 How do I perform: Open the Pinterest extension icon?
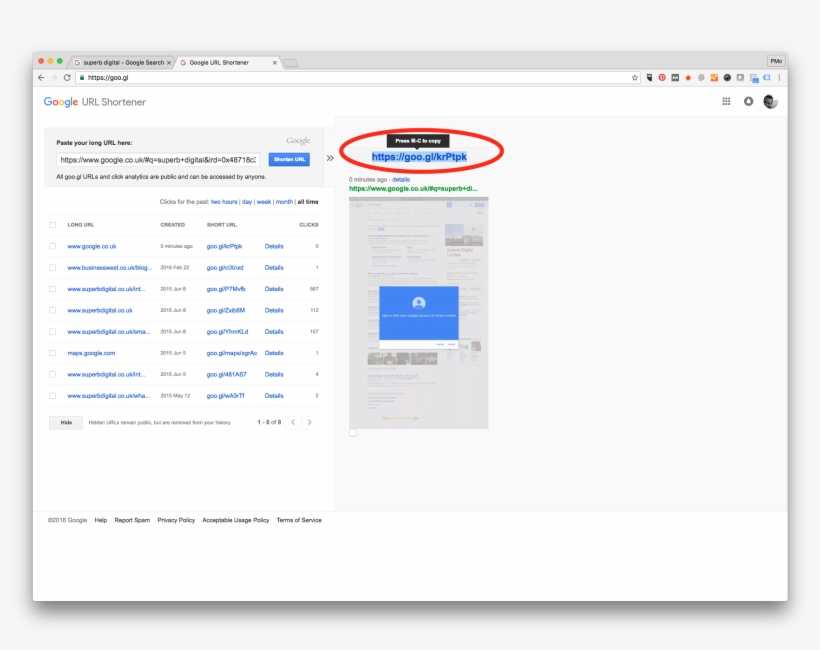(662, 78)
